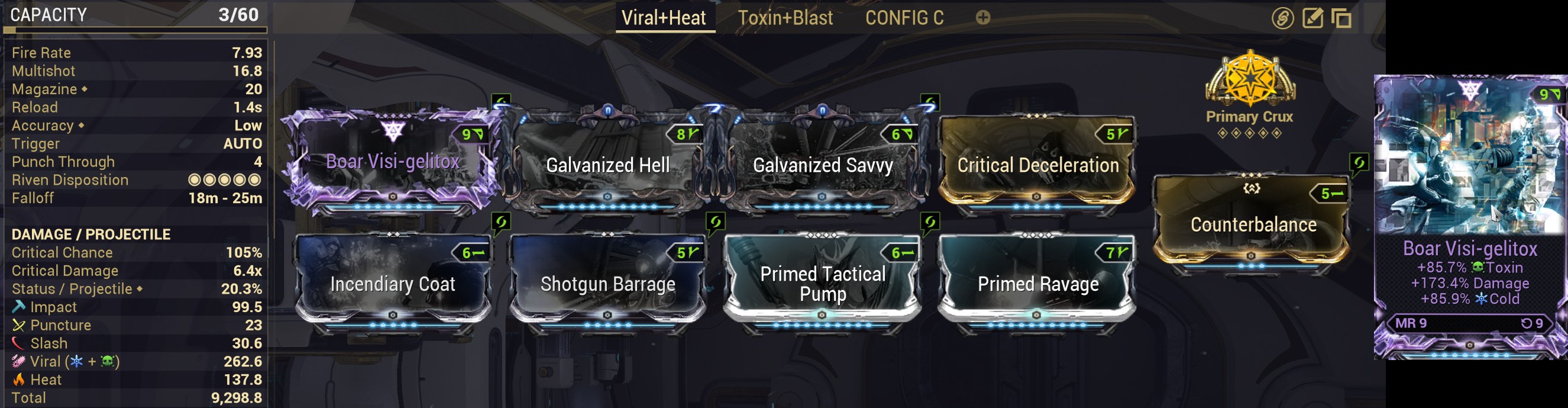Click polarity icon above Primed Tactical Pump
This screenshot has height=408, width=1568.
pyautogui.click(x=930, y=223)
